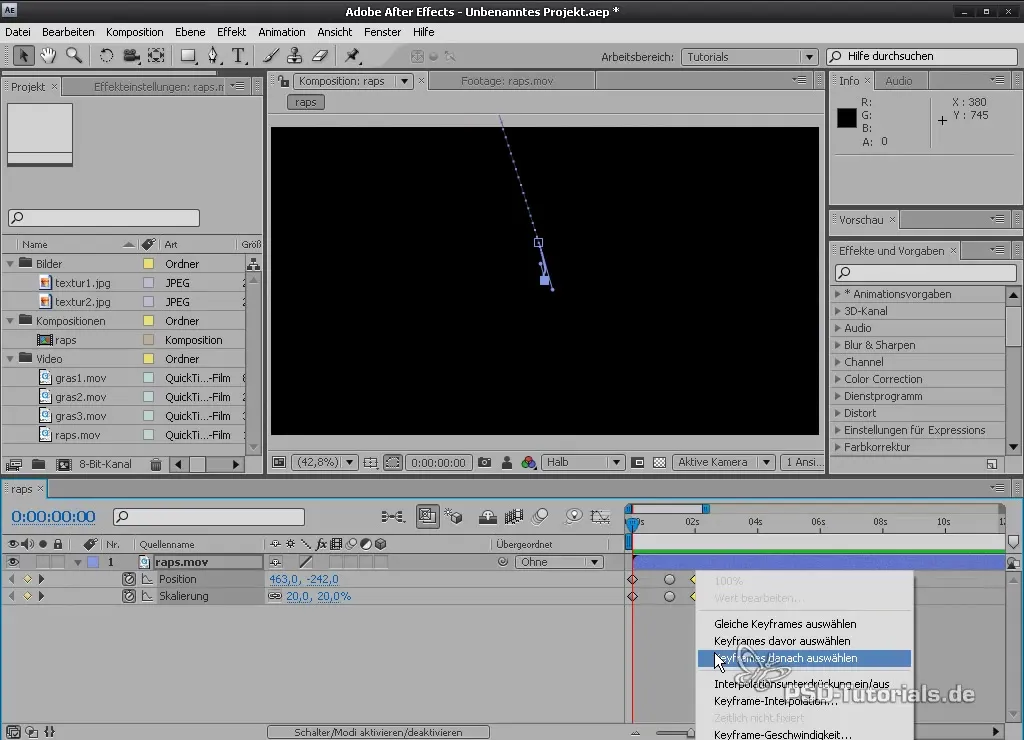Screen dimensions: 1024x740
Task: Select the Clone Stamp tool
Action: (x=295, y=56)
